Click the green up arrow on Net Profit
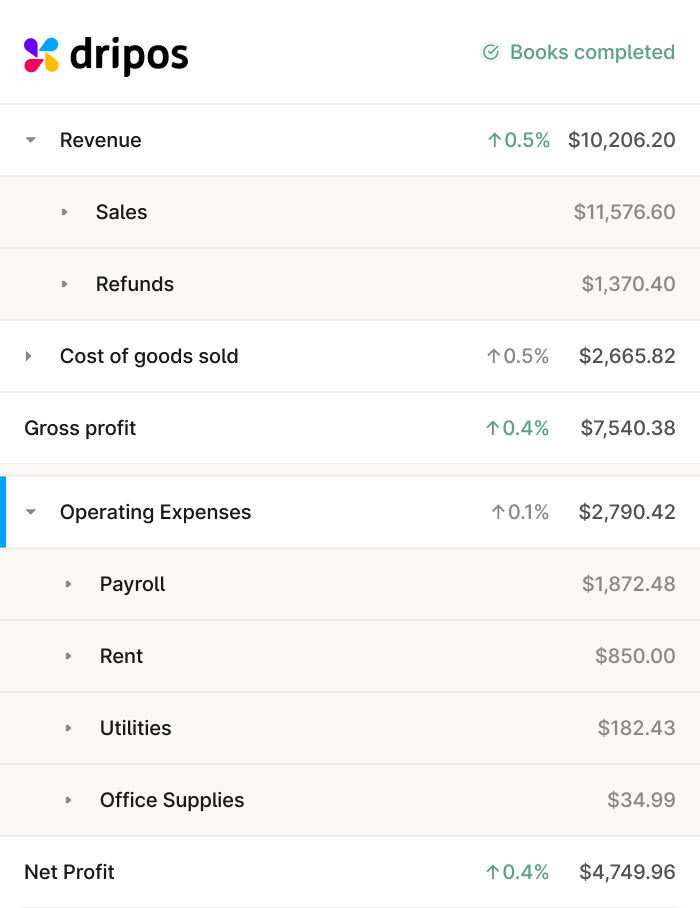Screen dimensions: 700x908 [492, 873]
